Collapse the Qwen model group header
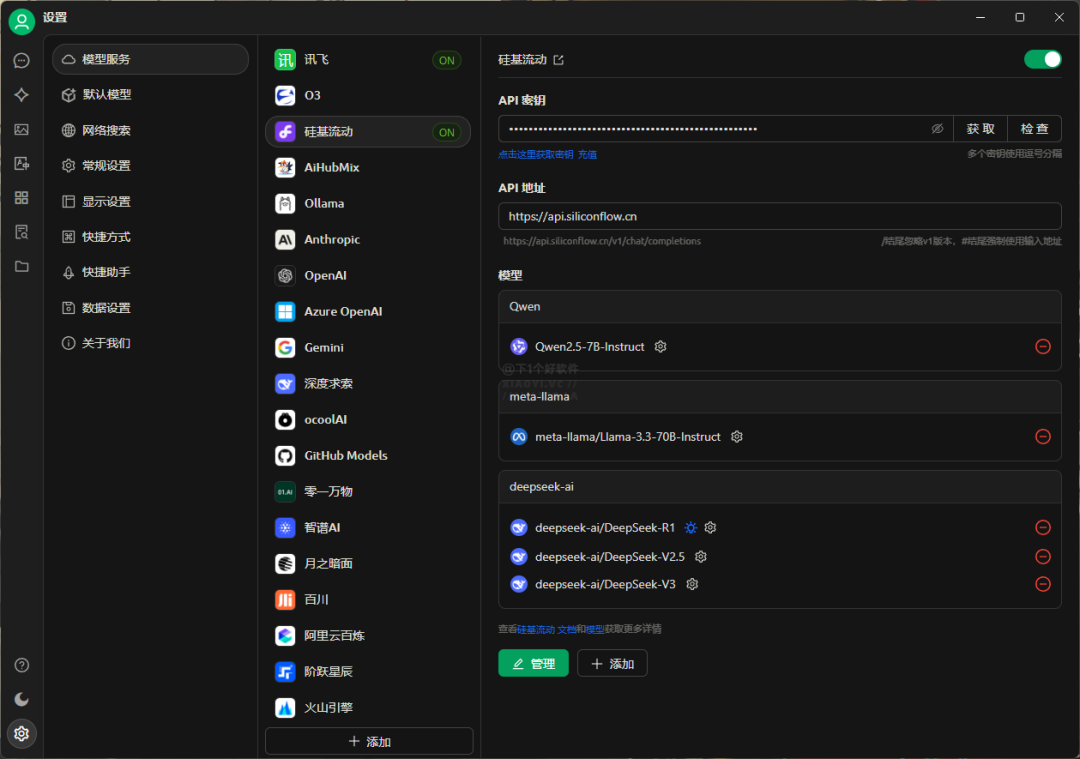 click(x=780, y=306)
